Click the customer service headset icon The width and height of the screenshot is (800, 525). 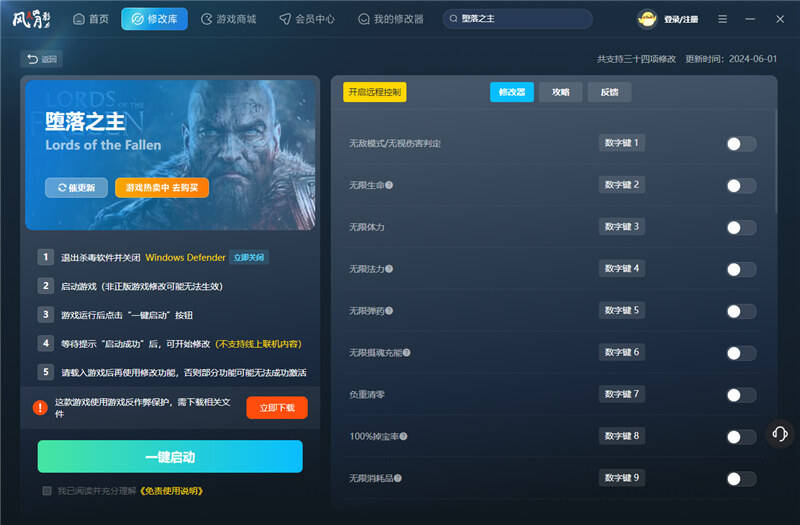tap(780, 434)
